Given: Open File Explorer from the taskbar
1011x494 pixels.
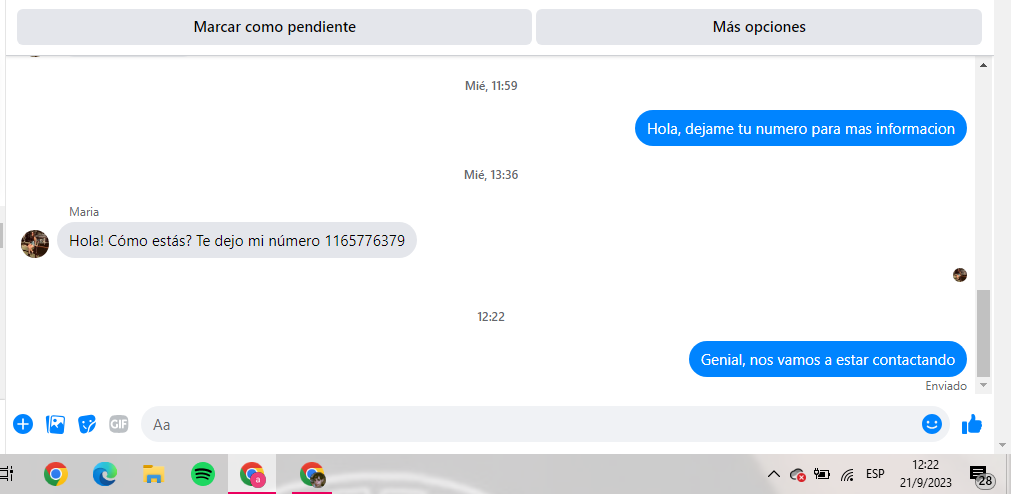Looking at the screenshot, I should coord(153,475).
